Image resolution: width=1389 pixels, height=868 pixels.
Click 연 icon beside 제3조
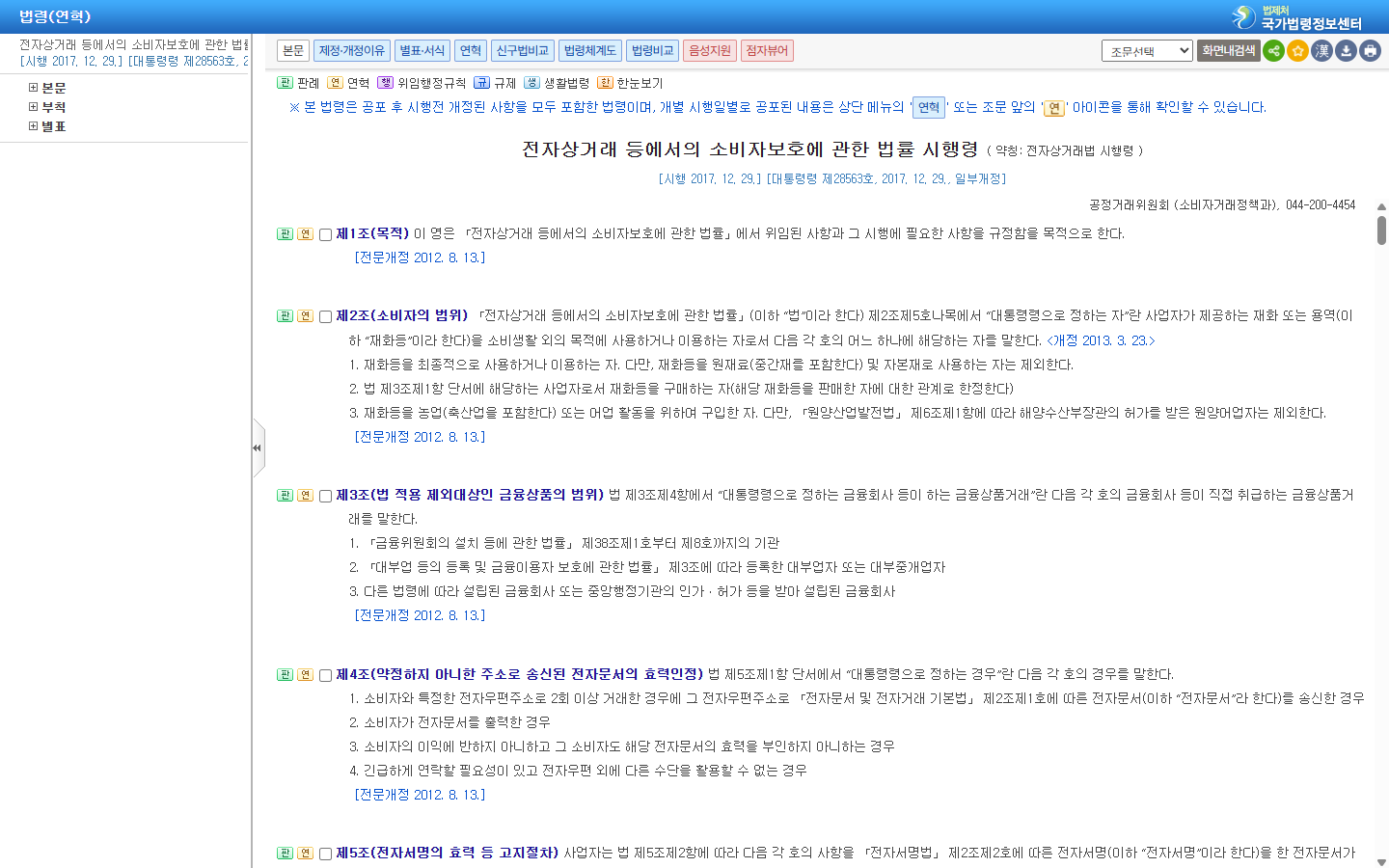(x=305, y=496)
